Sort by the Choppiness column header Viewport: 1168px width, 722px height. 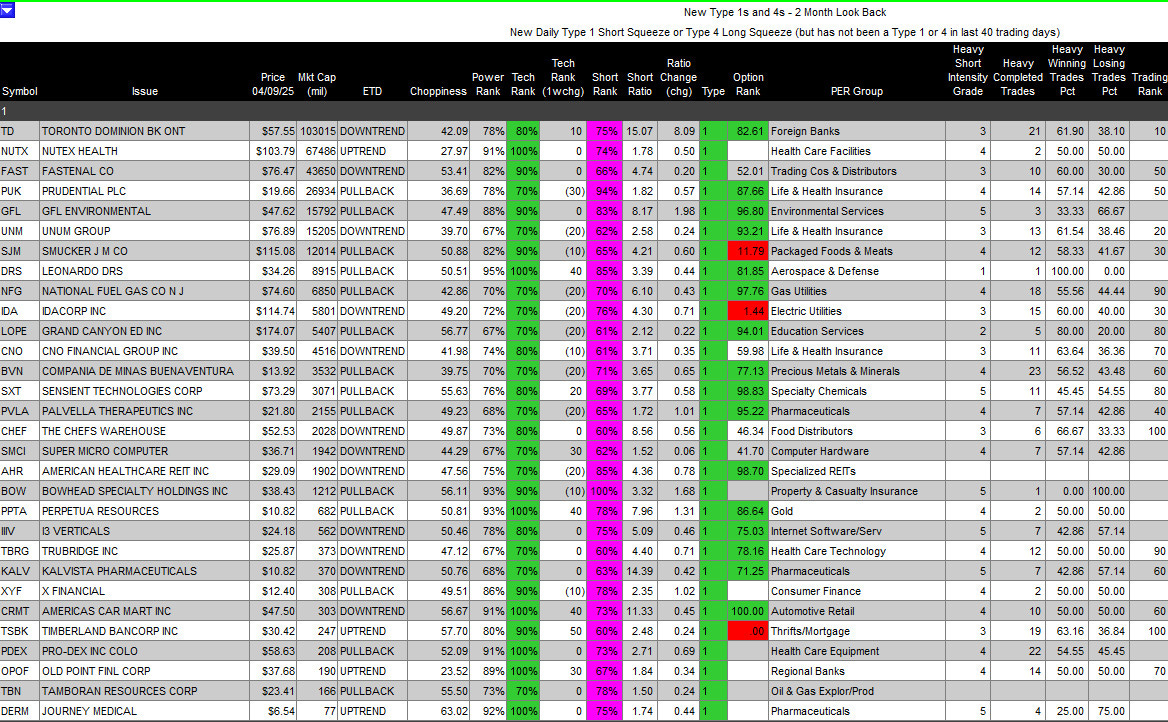point(438,91)
